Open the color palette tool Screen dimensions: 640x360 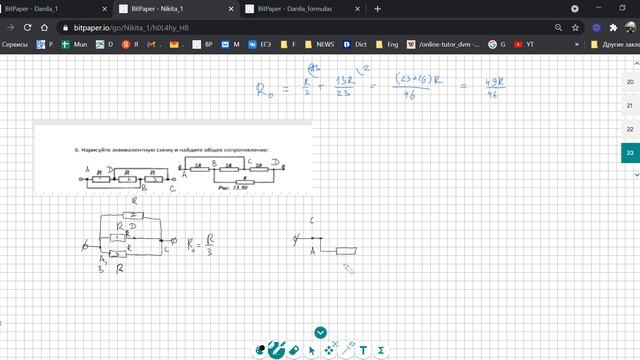tap(260, 350)
